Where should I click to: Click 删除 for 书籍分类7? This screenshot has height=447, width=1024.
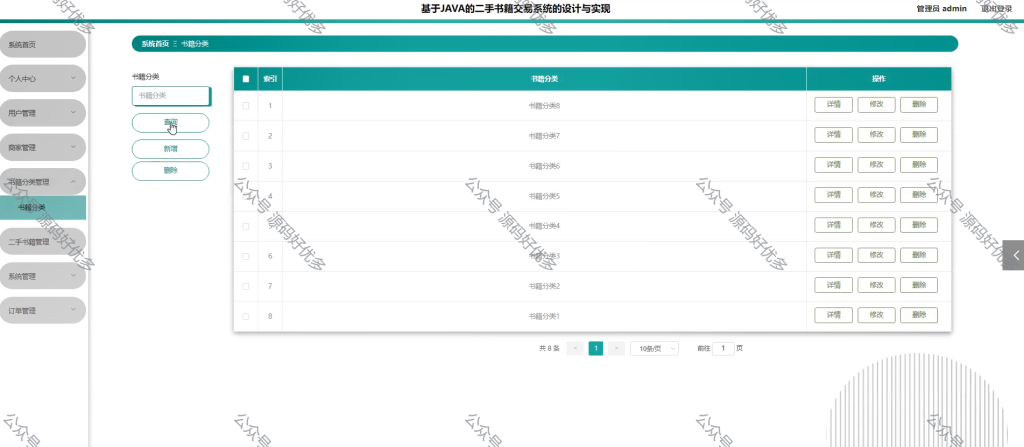(x=919, y=135)
